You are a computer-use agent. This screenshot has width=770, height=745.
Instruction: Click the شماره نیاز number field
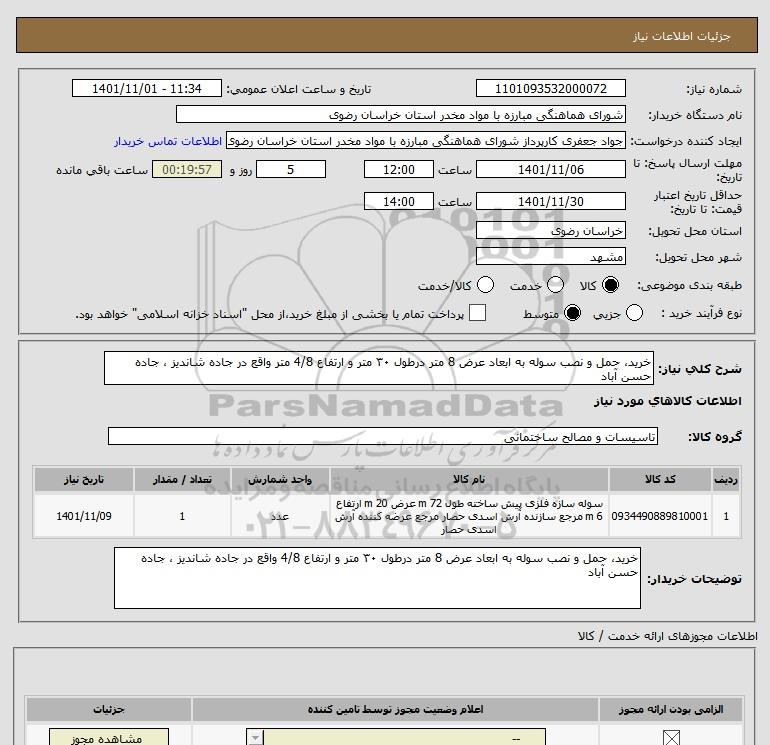550,88
